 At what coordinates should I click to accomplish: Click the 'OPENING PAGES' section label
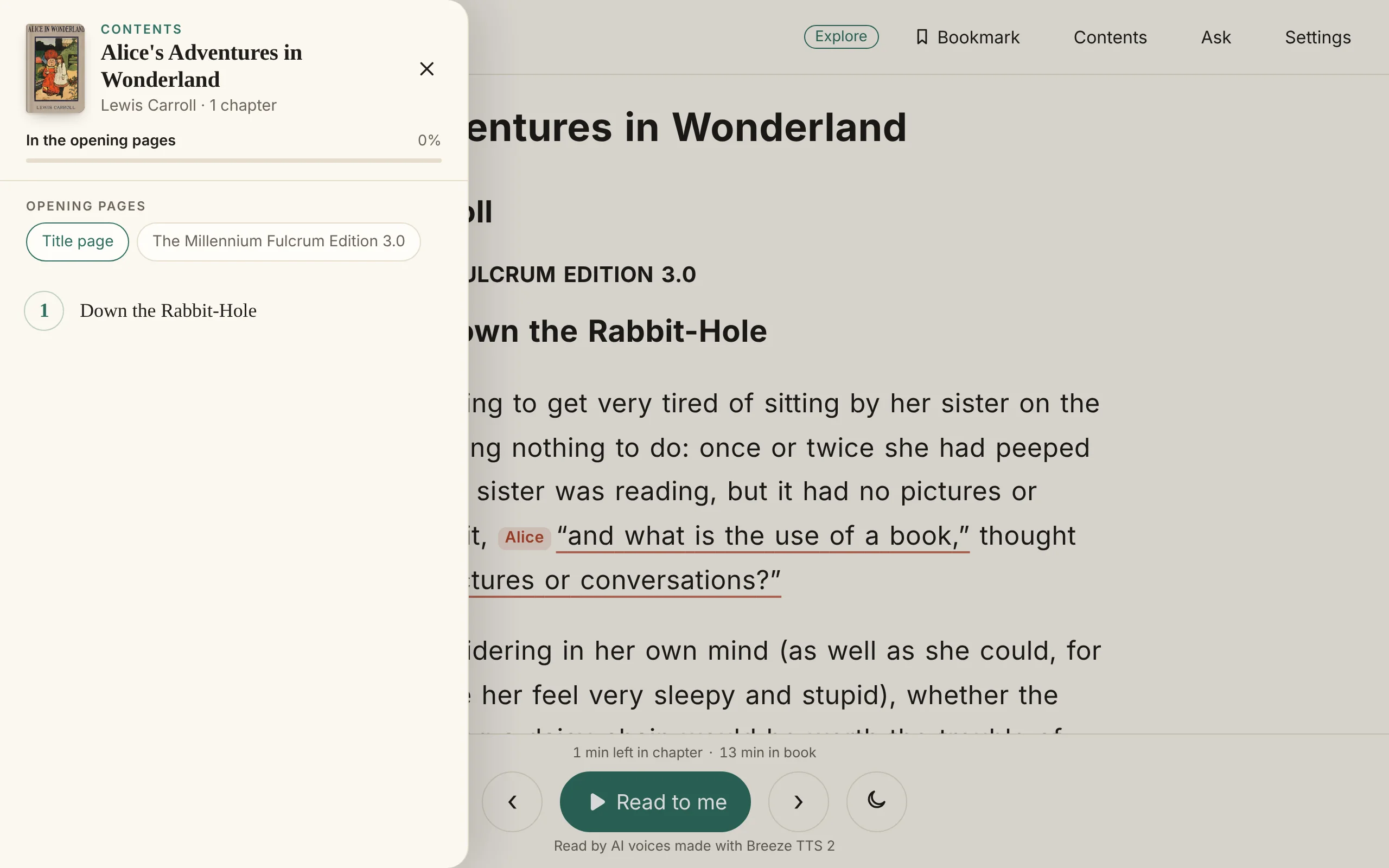(86, 206)
